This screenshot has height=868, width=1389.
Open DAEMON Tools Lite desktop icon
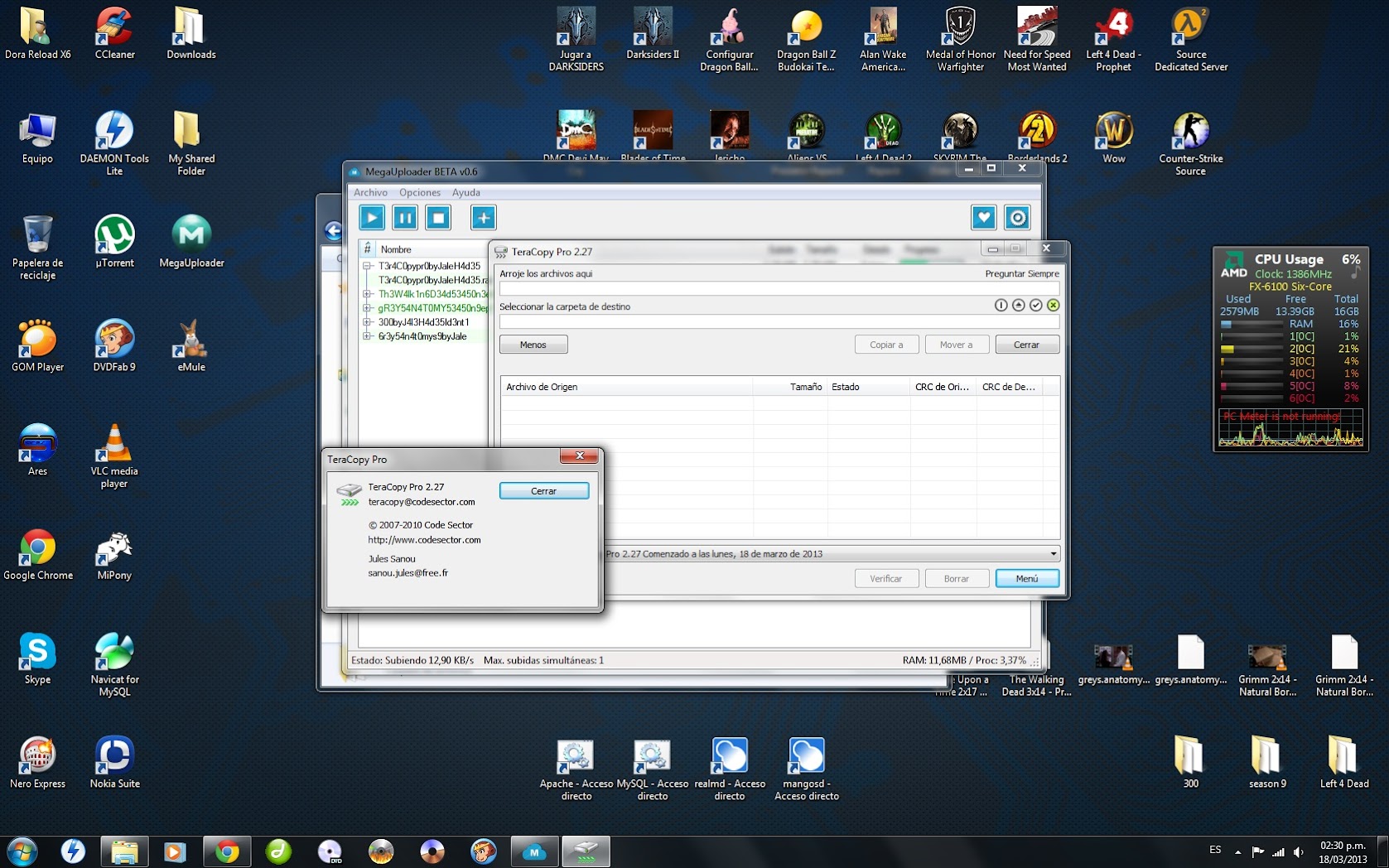pyautogui.click(x=114, y=142)
